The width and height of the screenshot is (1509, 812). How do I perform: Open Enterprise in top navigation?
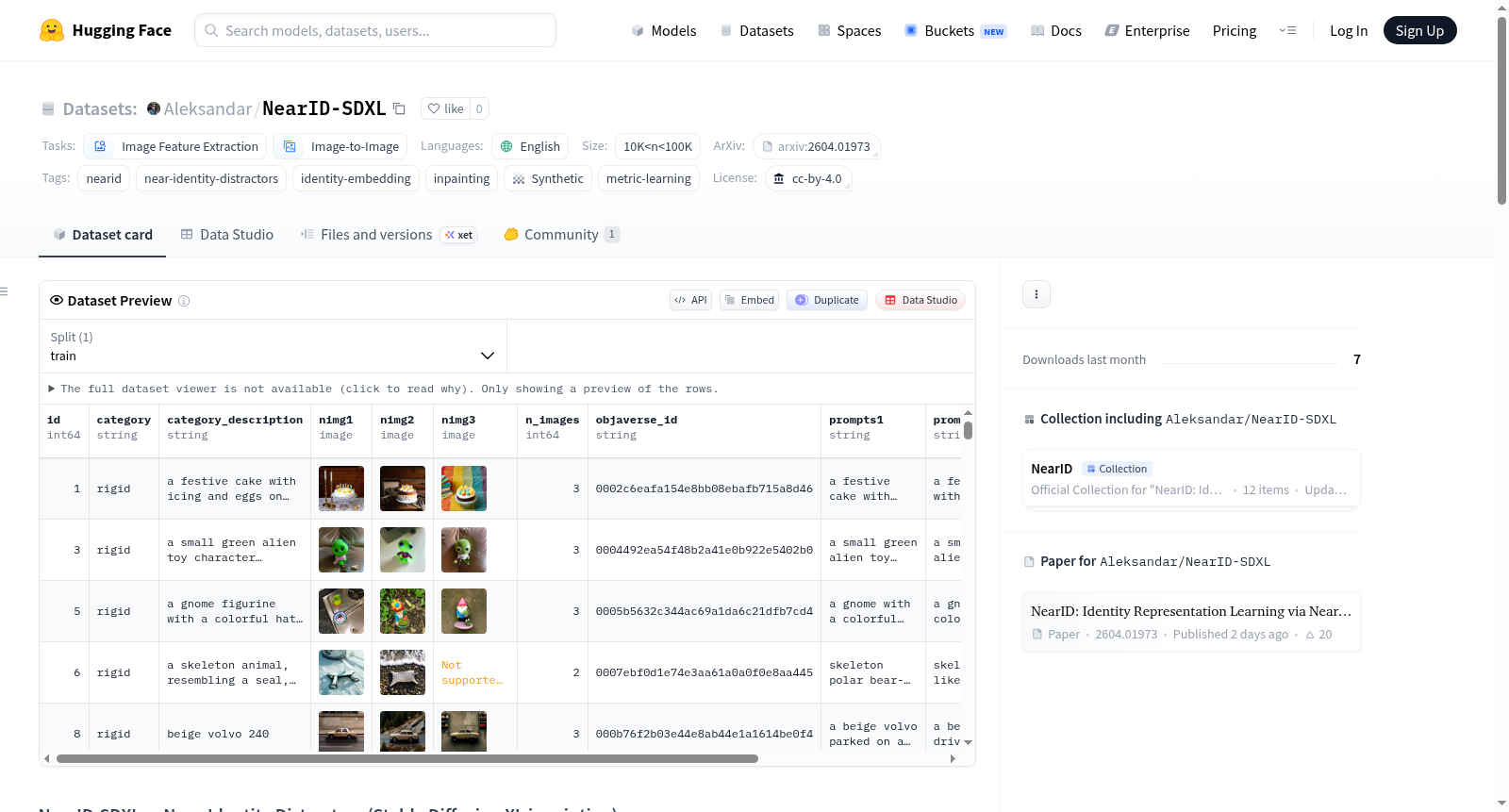(x=1147, y=30)
